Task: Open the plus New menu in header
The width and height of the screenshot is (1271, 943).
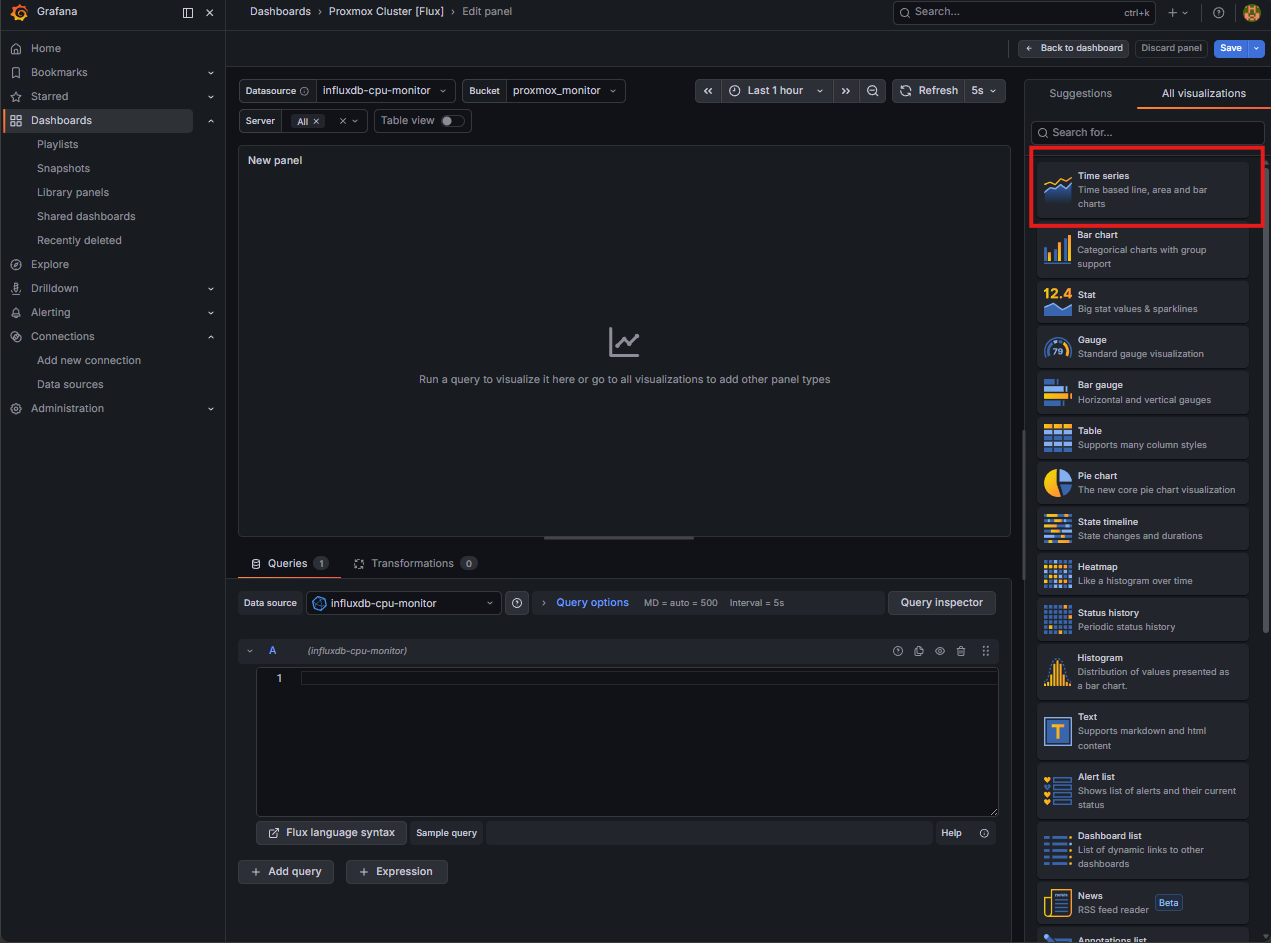Action: pos(1178,13)
